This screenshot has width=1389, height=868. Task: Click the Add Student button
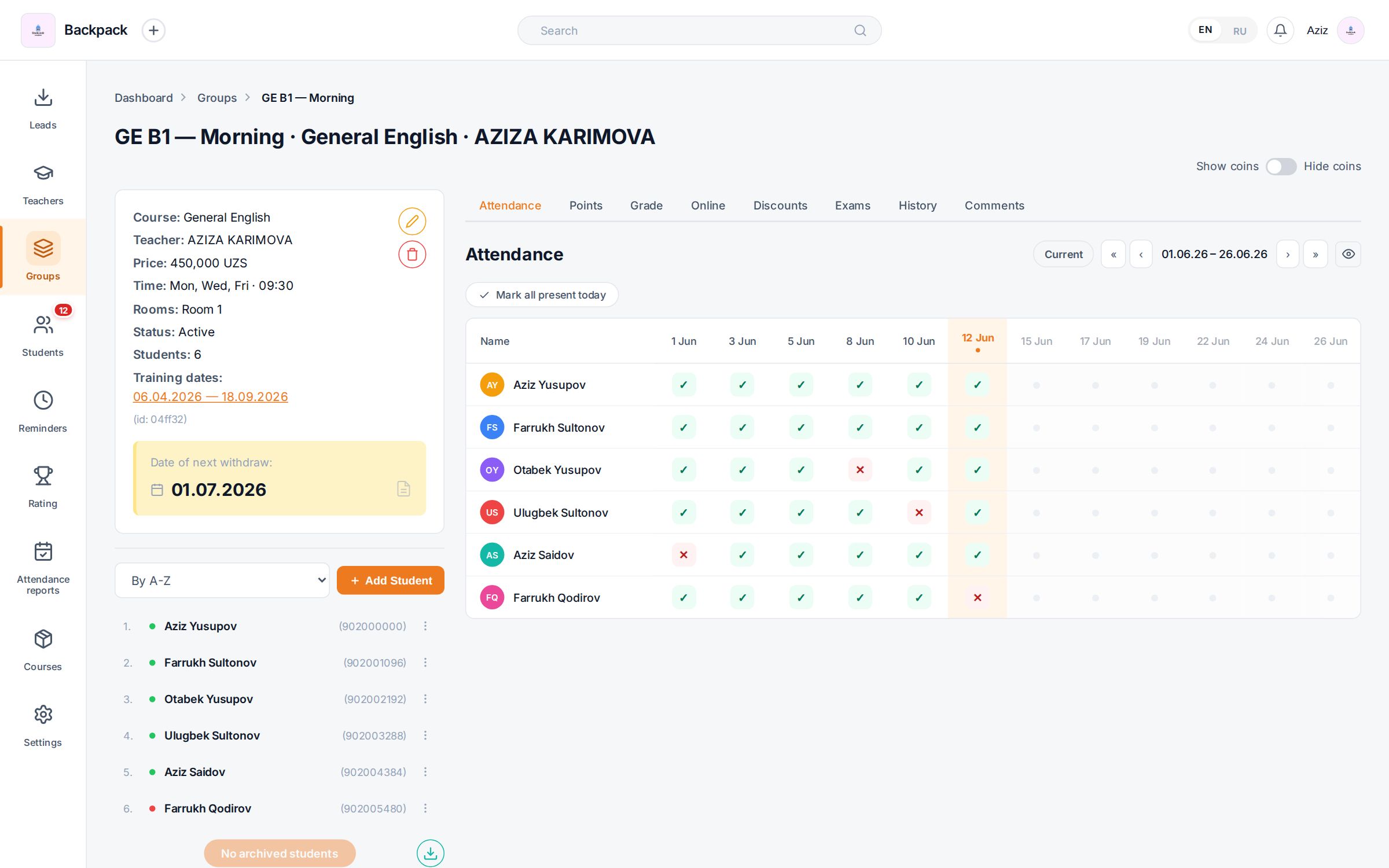click(391, 580)
